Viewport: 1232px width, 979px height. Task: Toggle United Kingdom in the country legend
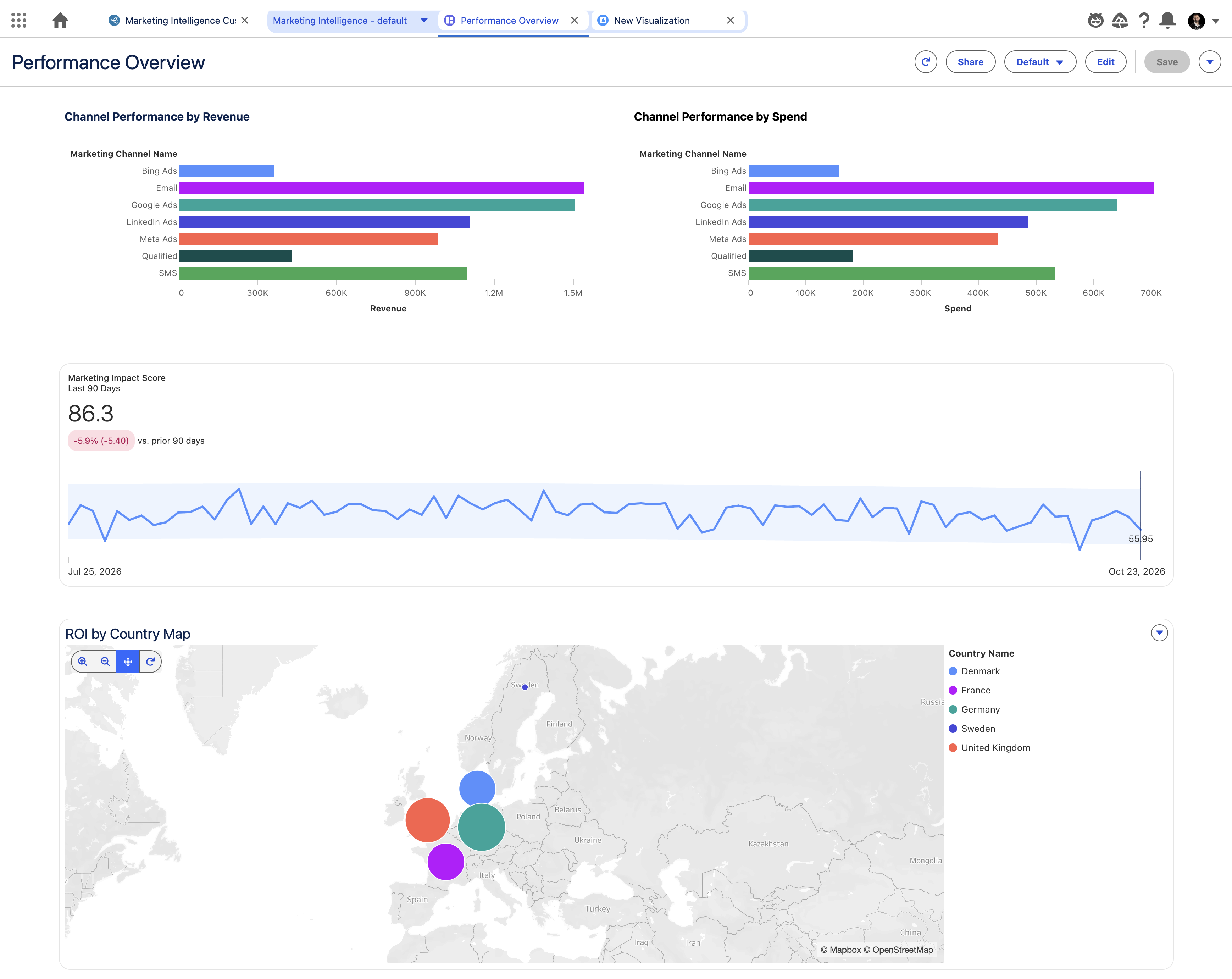coord(989,747)
